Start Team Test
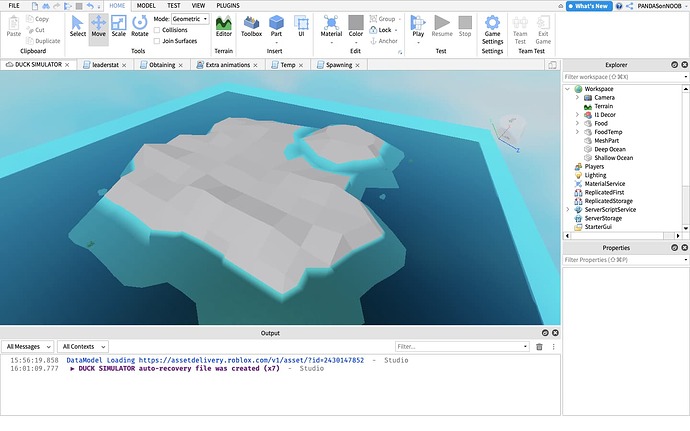Screen dimensions: 690x431 point(520,30)
